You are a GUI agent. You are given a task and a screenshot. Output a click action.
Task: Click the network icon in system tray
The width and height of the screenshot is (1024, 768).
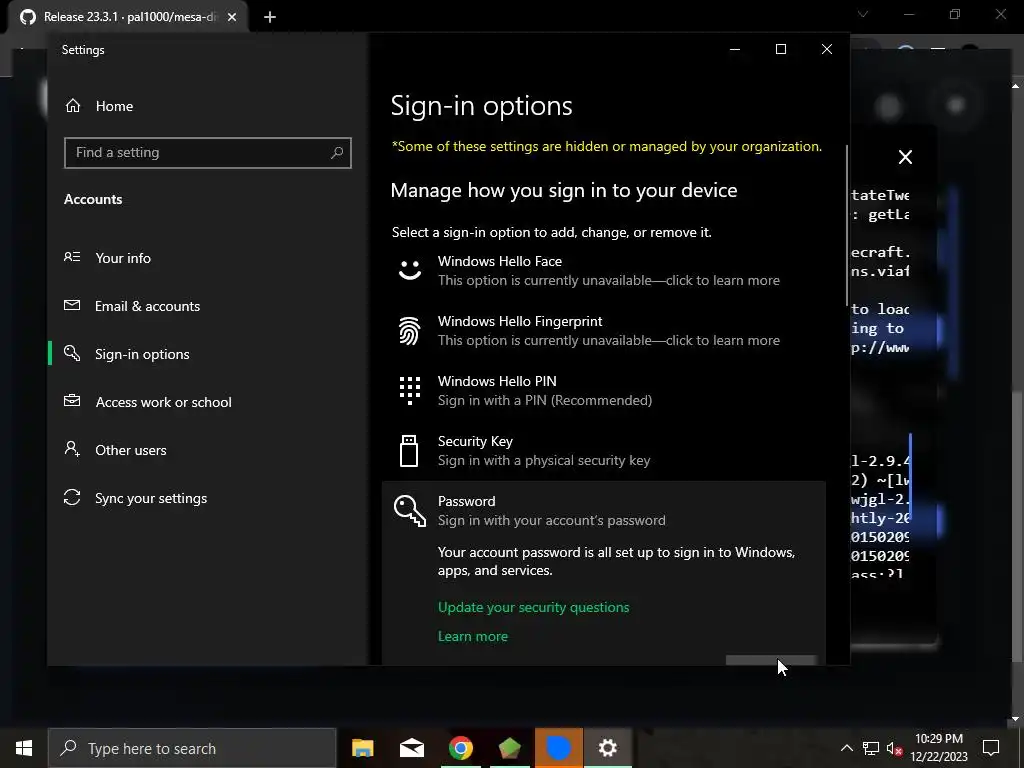tap(871, 748)
